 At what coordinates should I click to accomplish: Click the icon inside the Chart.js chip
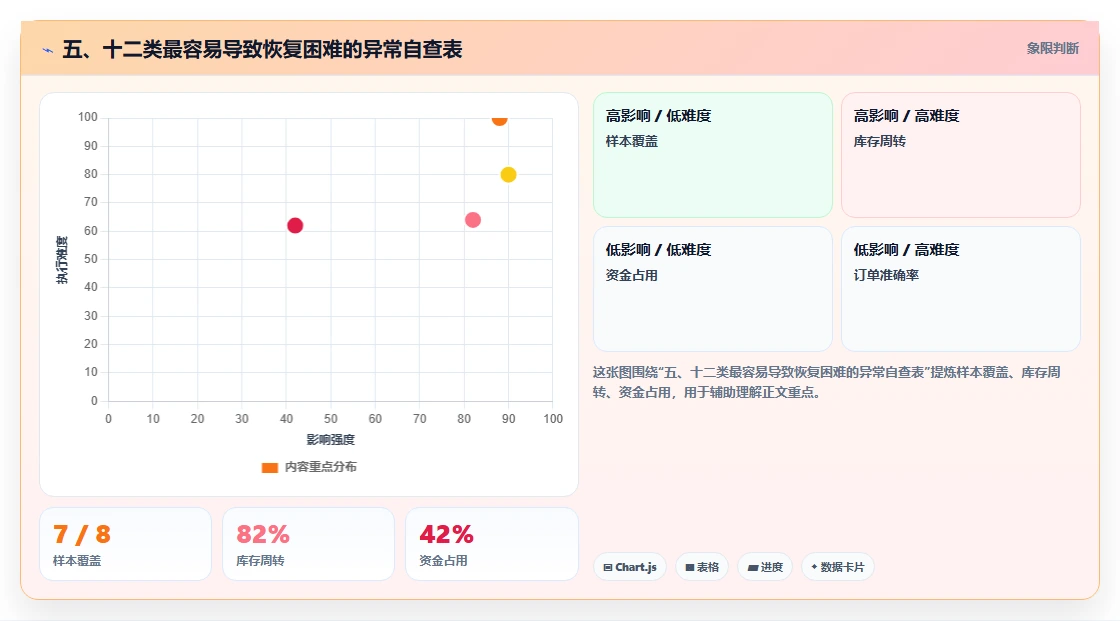(x=608, y=567)
